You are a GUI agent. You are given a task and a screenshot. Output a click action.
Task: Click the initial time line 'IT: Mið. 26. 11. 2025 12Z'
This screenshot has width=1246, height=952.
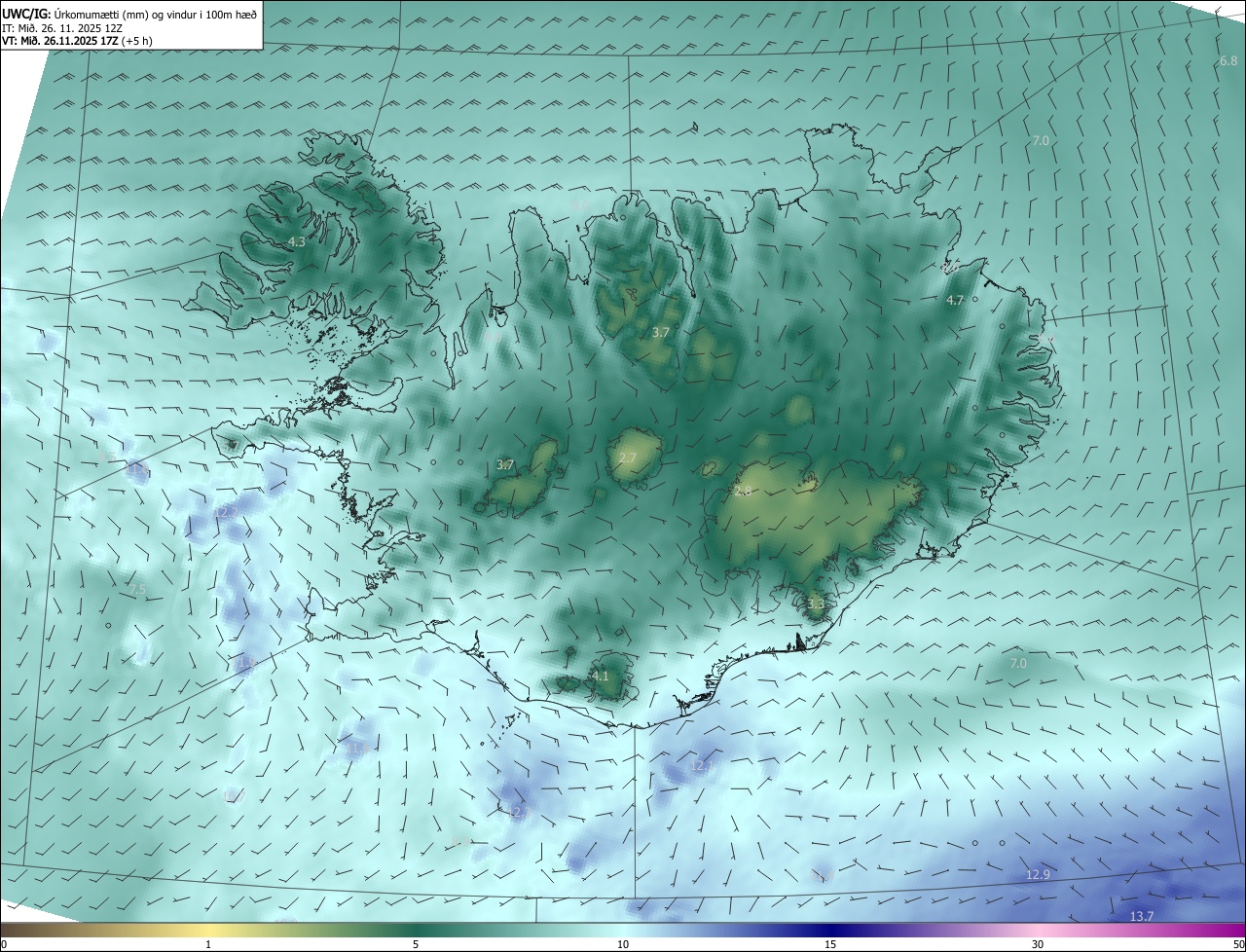tap(61, 28)
